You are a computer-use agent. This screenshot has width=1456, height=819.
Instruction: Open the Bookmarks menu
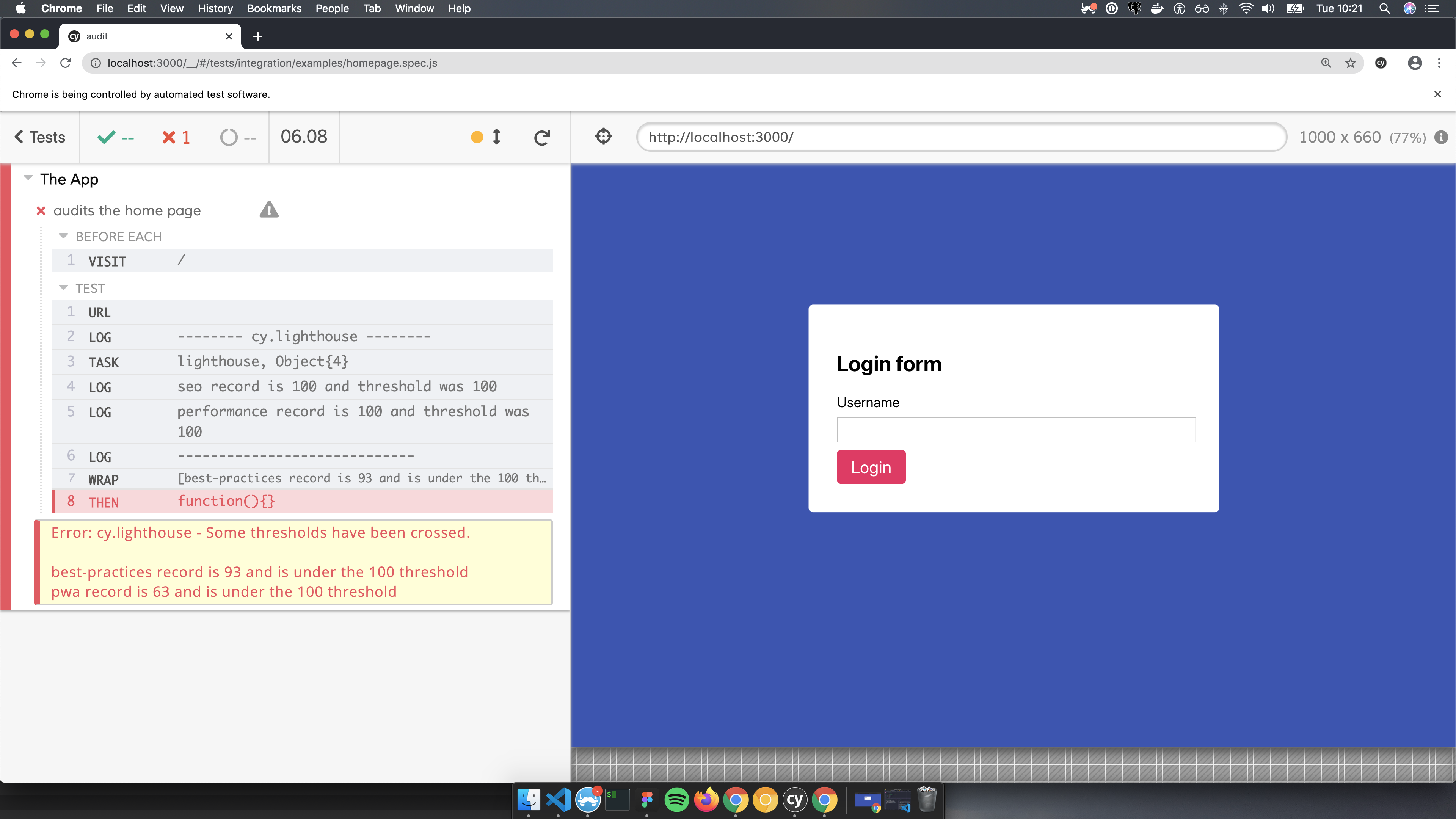[274, 8]
